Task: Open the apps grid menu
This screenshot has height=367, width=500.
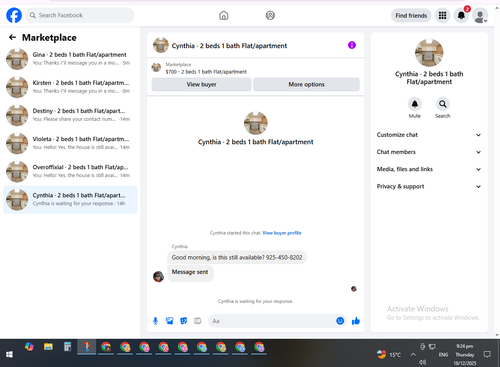Action: pyautogui.click(x=442, y=15)
